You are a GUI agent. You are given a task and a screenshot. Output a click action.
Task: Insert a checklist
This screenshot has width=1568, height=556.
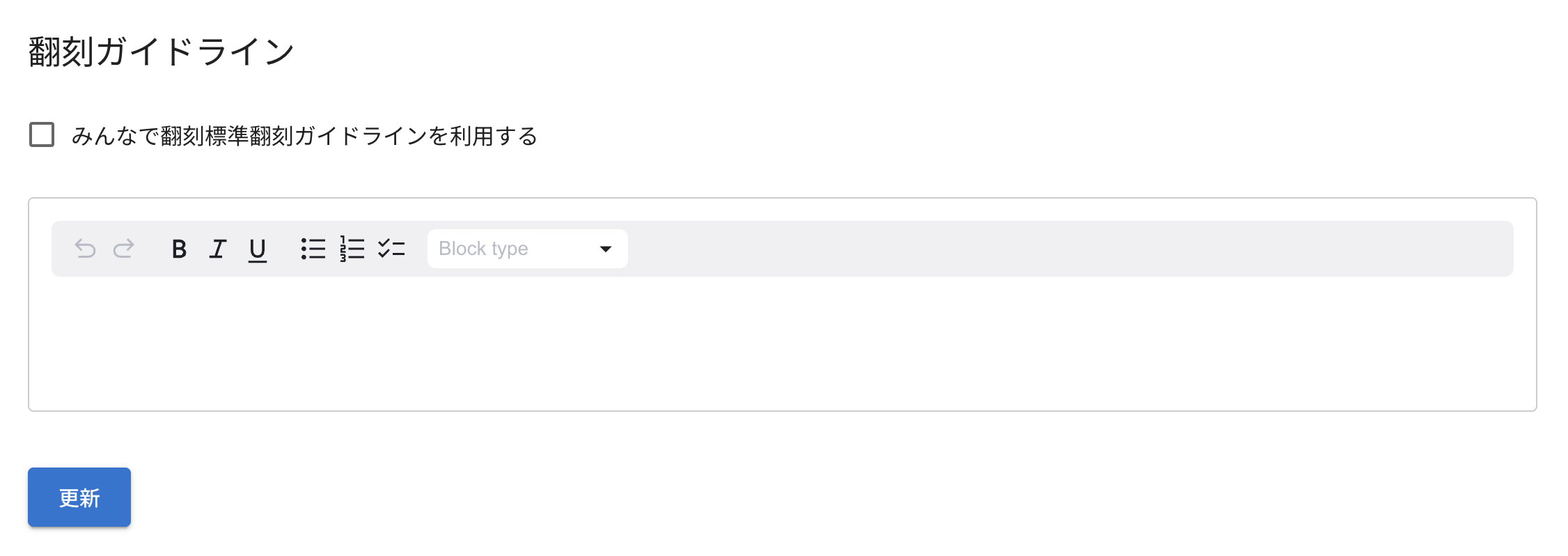tap(391, 249)
